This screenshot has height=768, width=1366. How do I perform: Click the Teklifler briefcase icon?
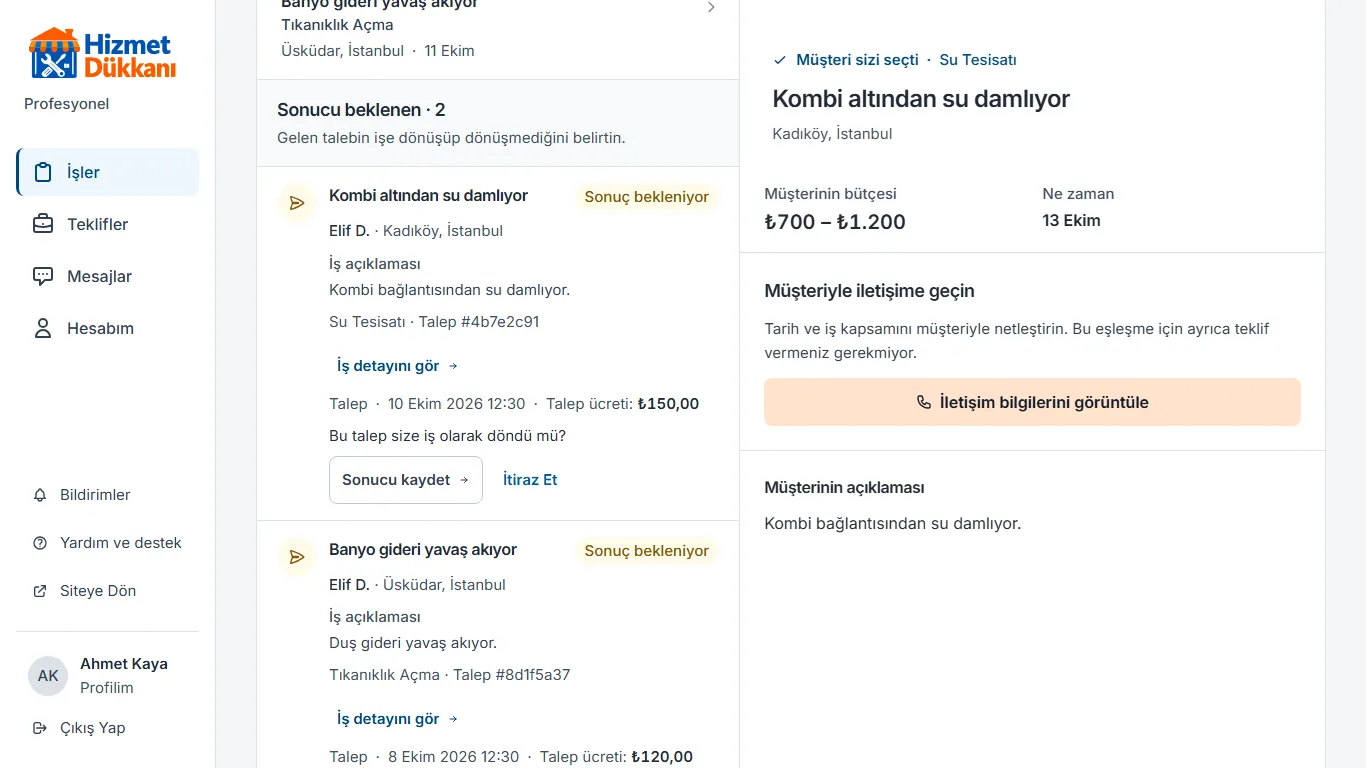coord(43,224)
